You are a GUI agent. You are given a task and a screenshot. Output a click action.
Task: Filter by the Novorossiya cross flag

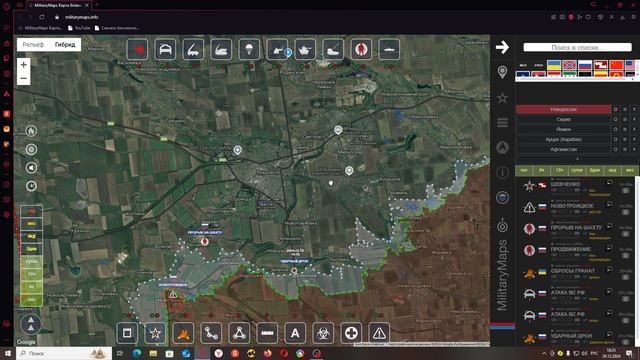click(569, 65)
